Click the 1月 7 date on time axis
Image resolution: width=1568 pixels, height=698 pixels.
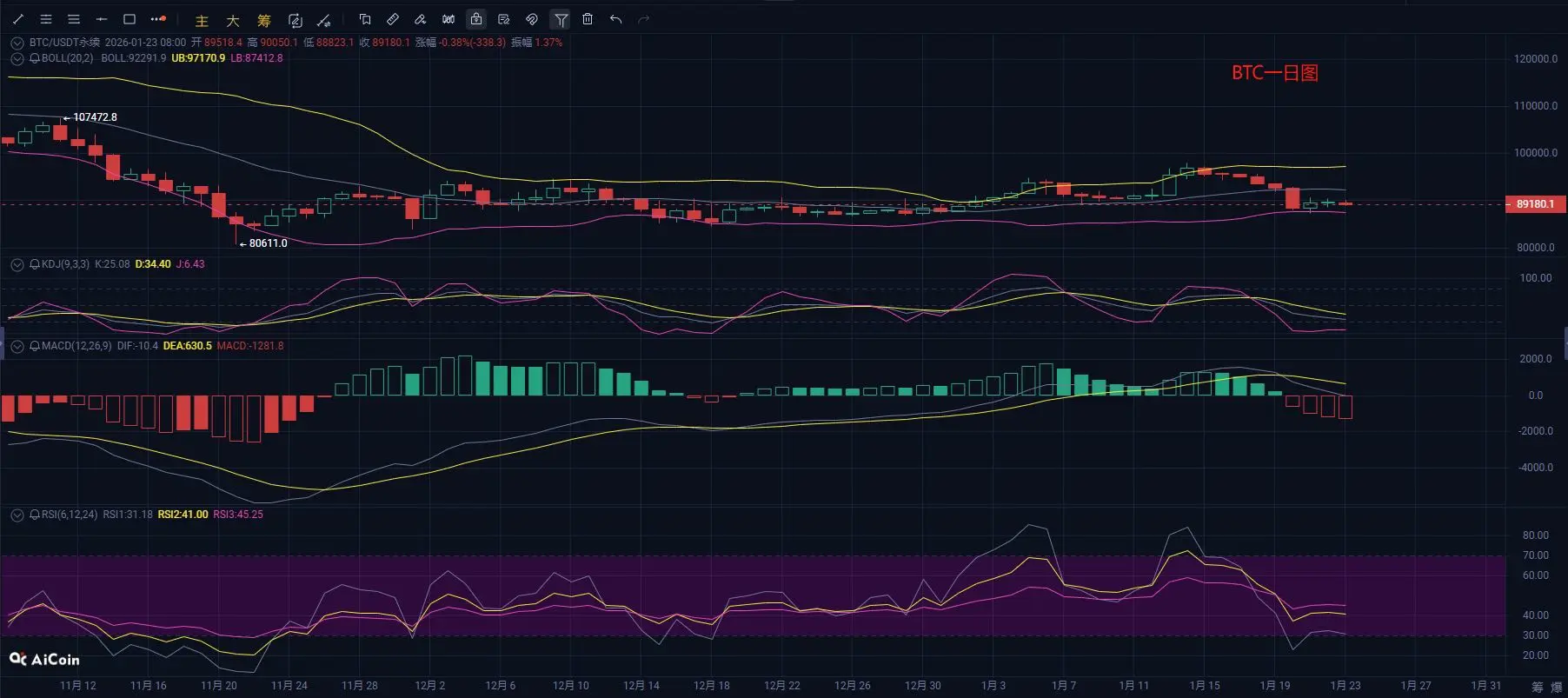click(x=1064, y=686)
